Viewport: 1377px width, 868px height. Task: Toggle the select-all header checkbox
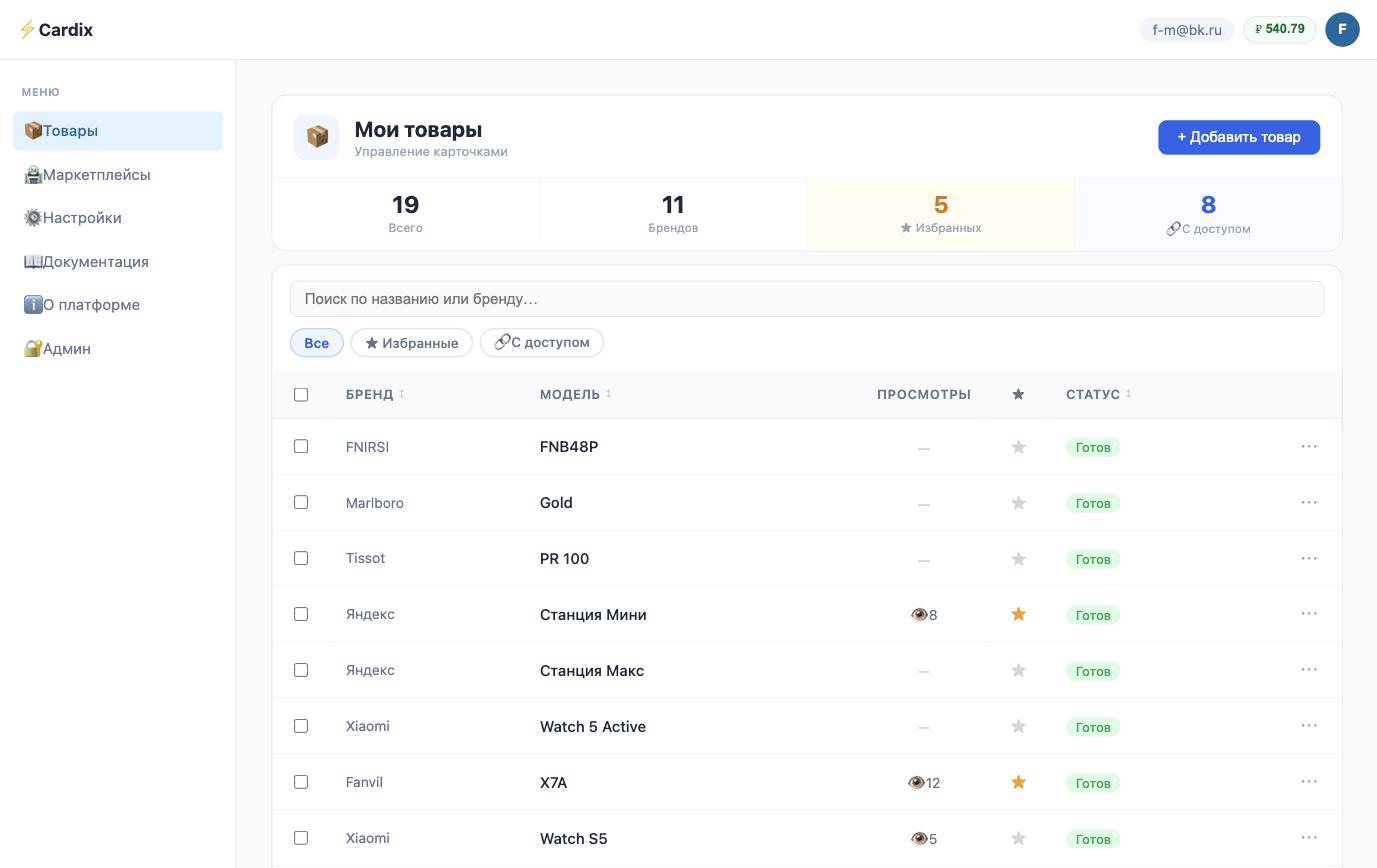tap(301, 394)
